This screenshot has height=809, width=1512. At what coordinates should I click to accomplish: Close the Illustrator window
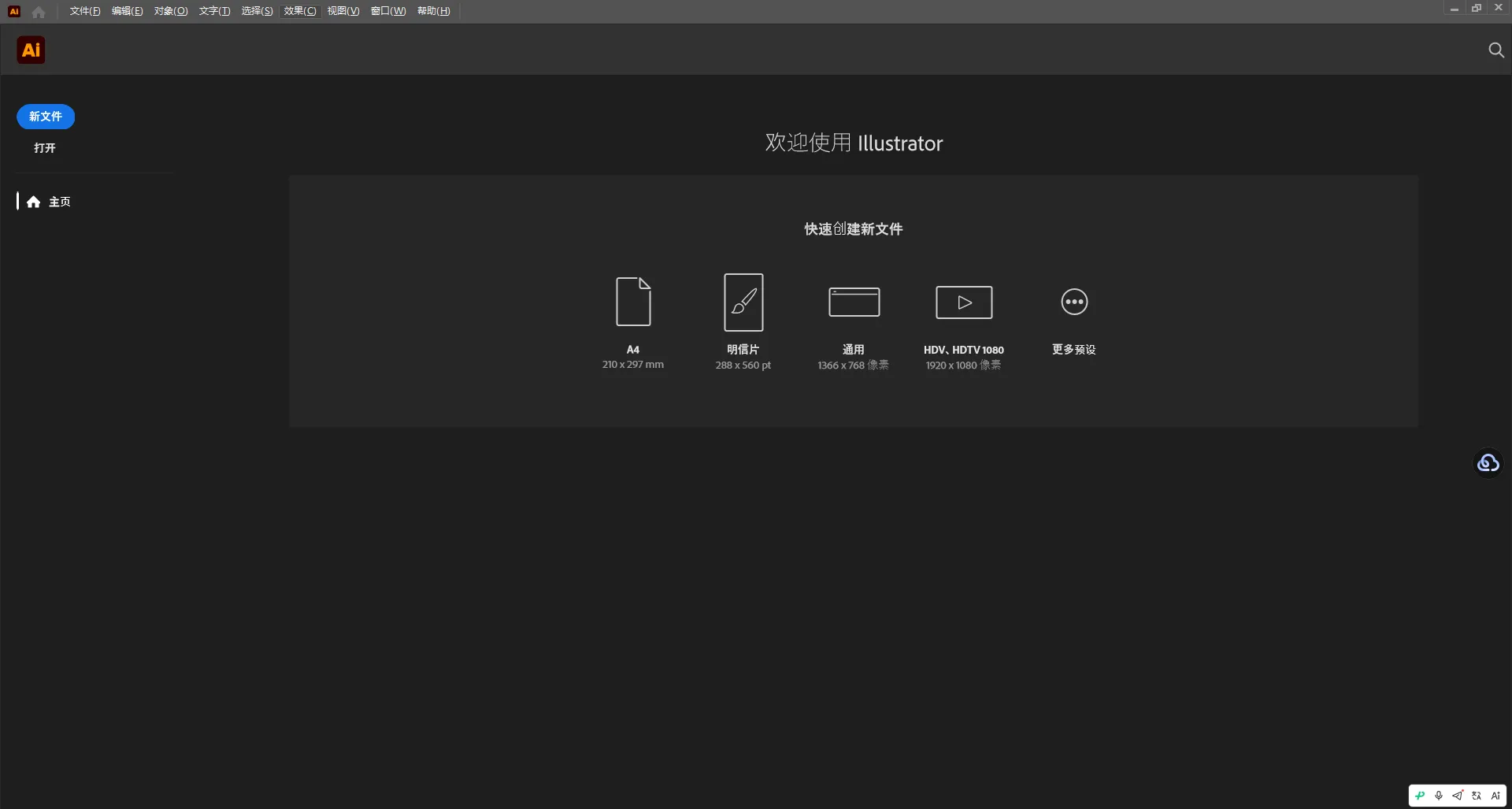1499,8
